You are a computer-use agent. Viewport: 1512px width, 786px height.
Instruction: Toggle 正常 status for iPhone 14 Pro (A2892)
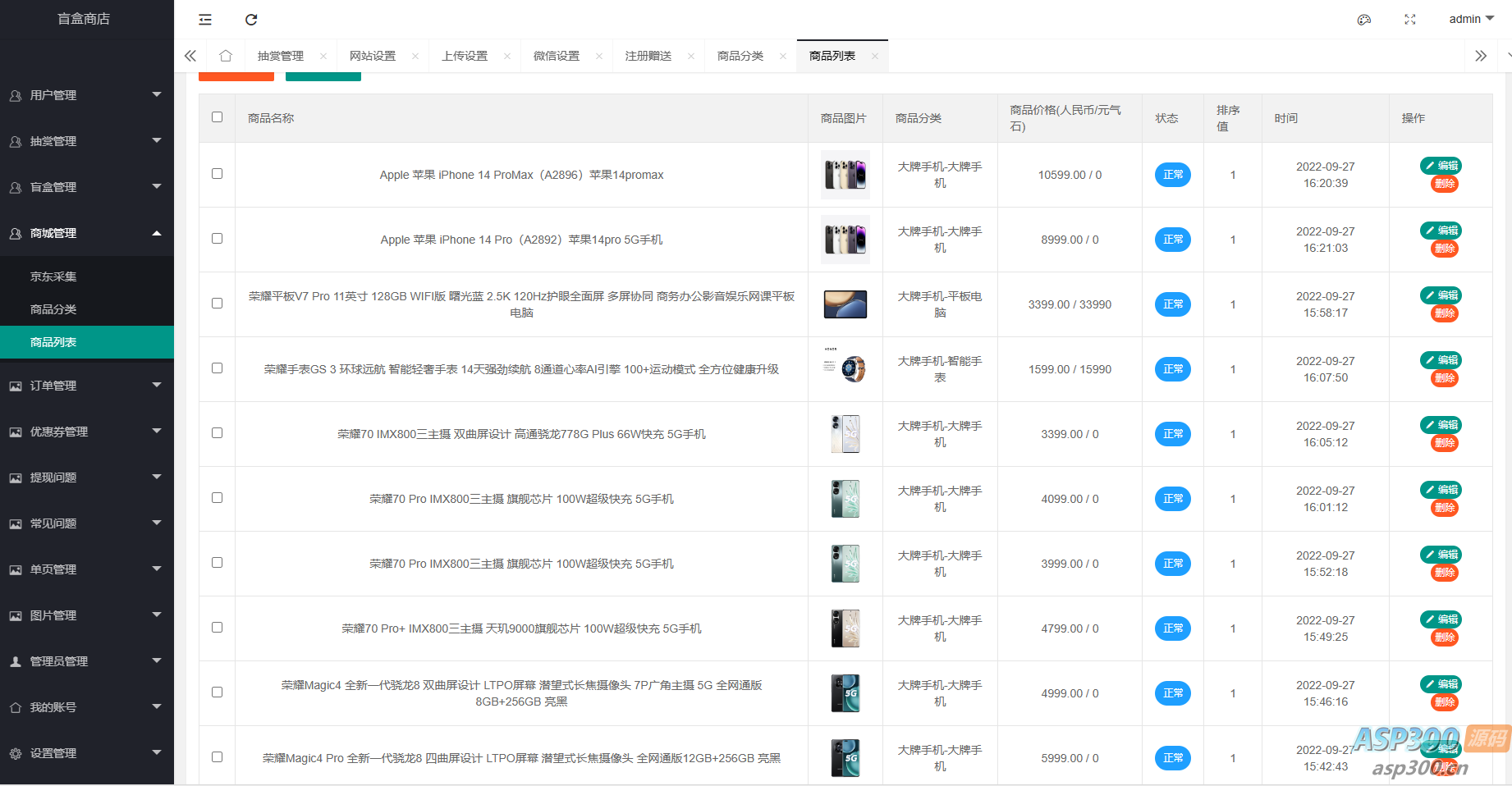pos(1173,240)
